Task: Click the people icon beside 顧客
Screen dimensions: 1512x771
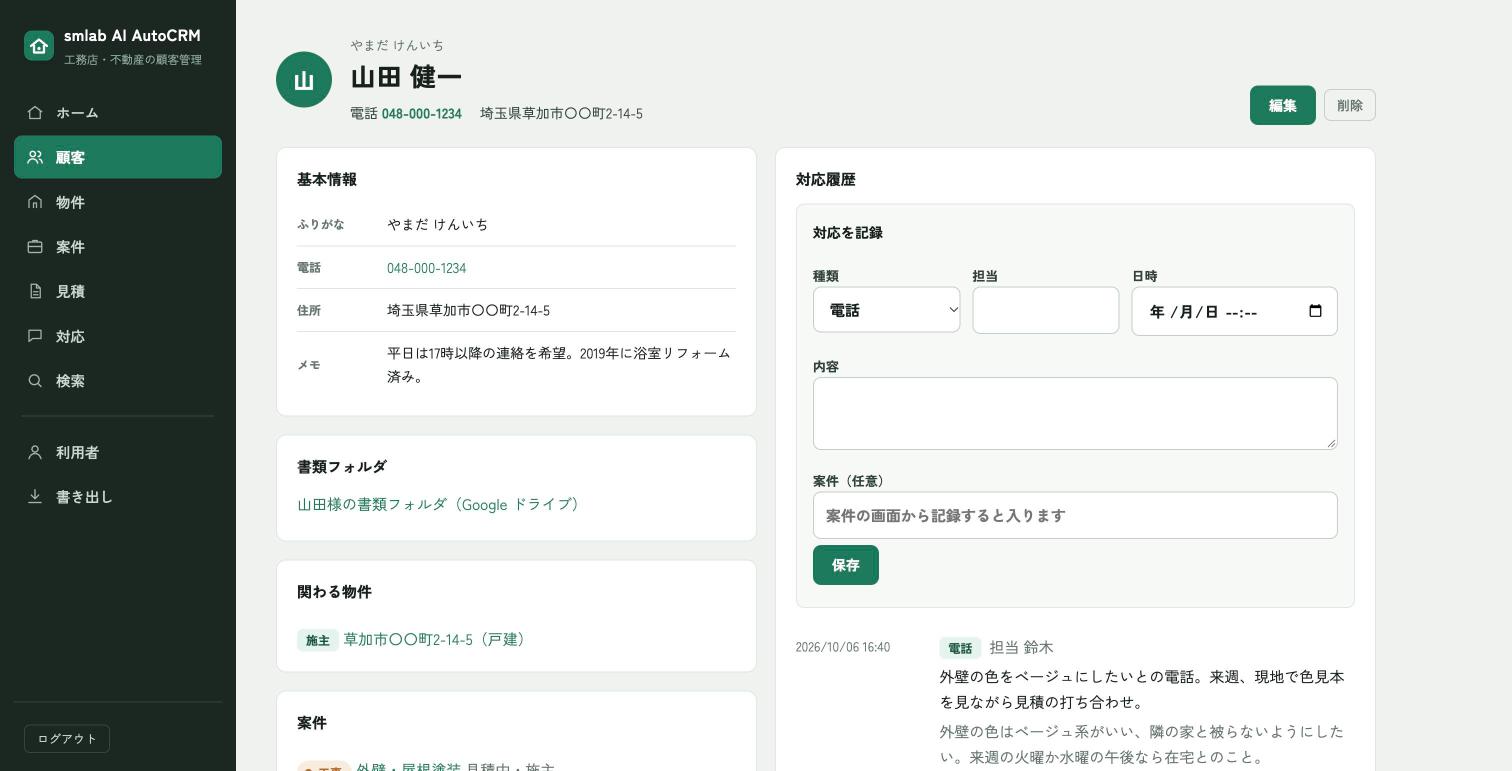Action: coord(35,157)
